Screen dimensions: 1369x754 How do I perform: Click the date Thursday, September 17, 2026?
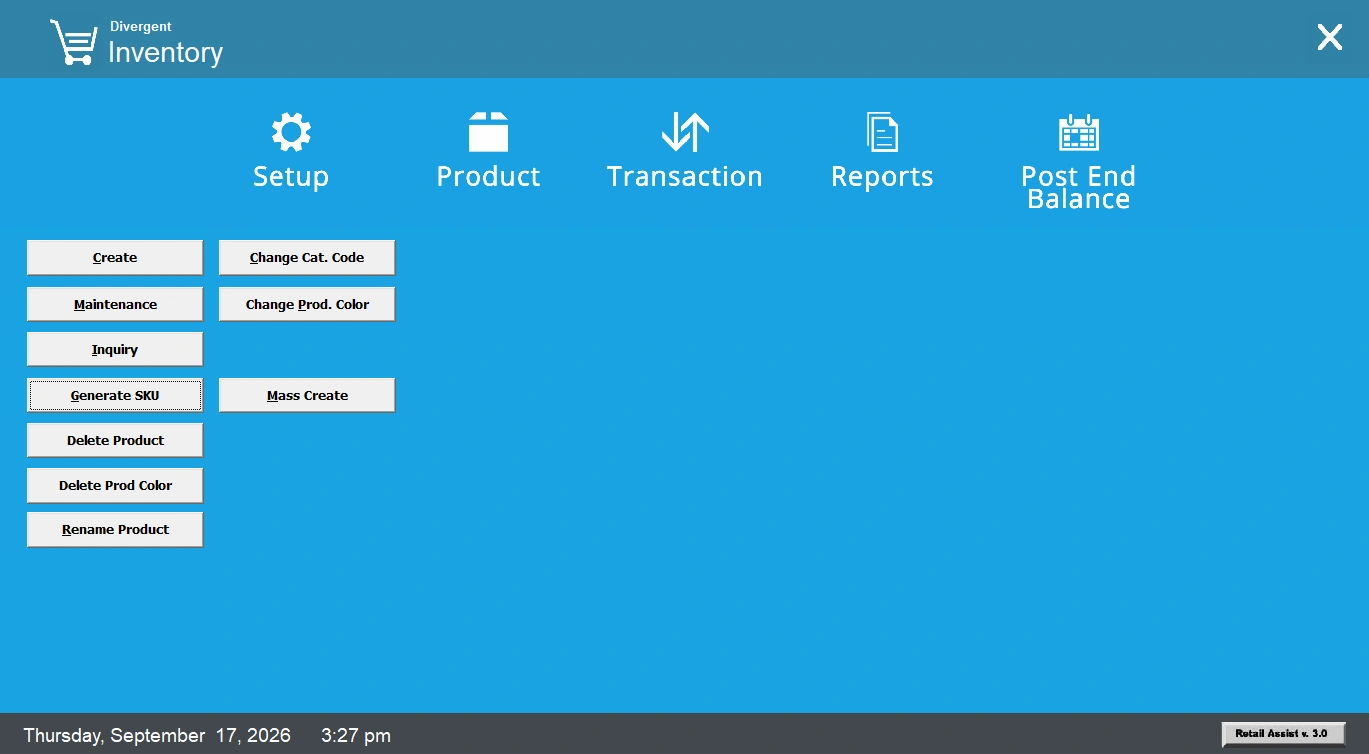[157, 736]
